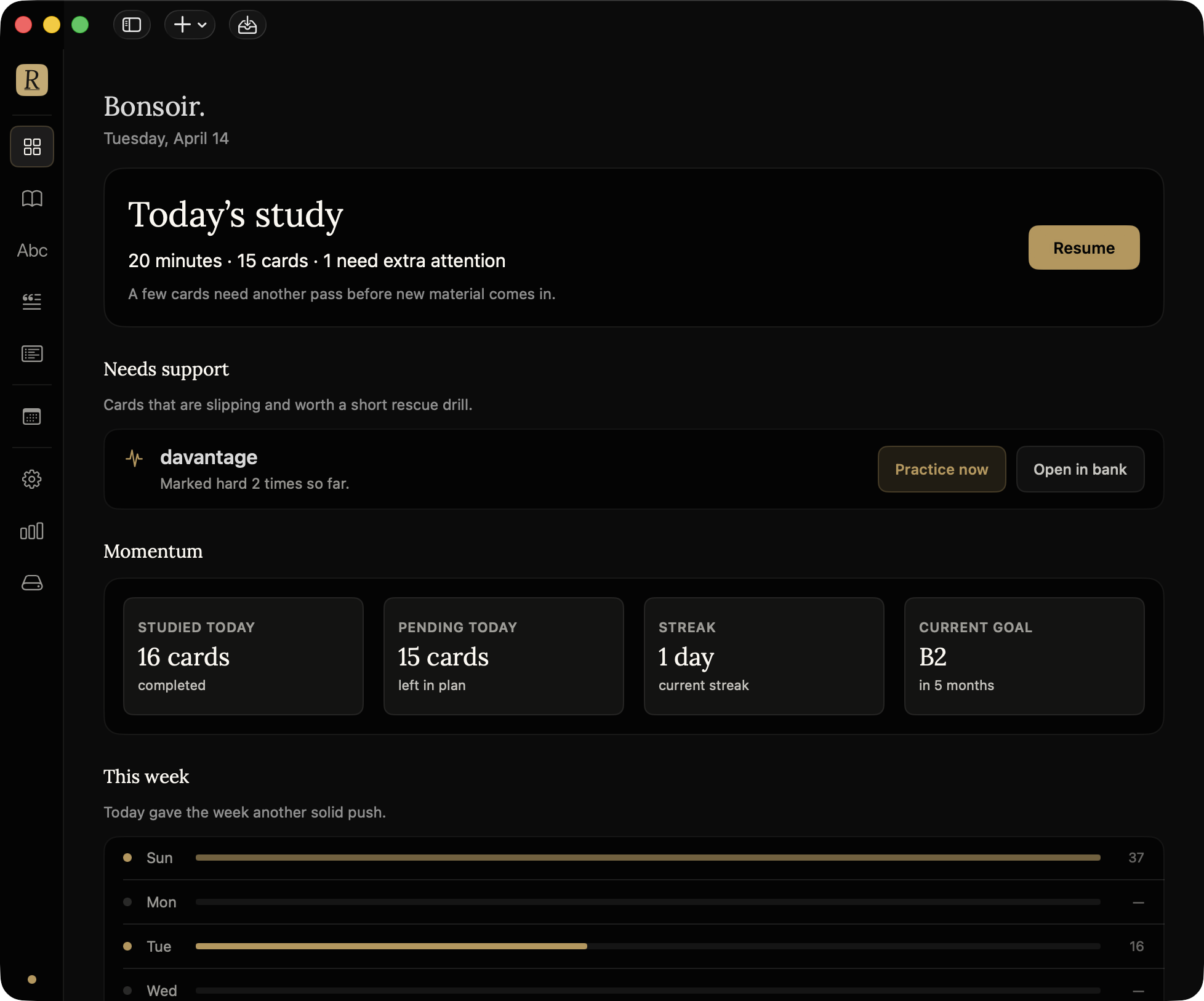Open the Settings gear

click(32, 480)
